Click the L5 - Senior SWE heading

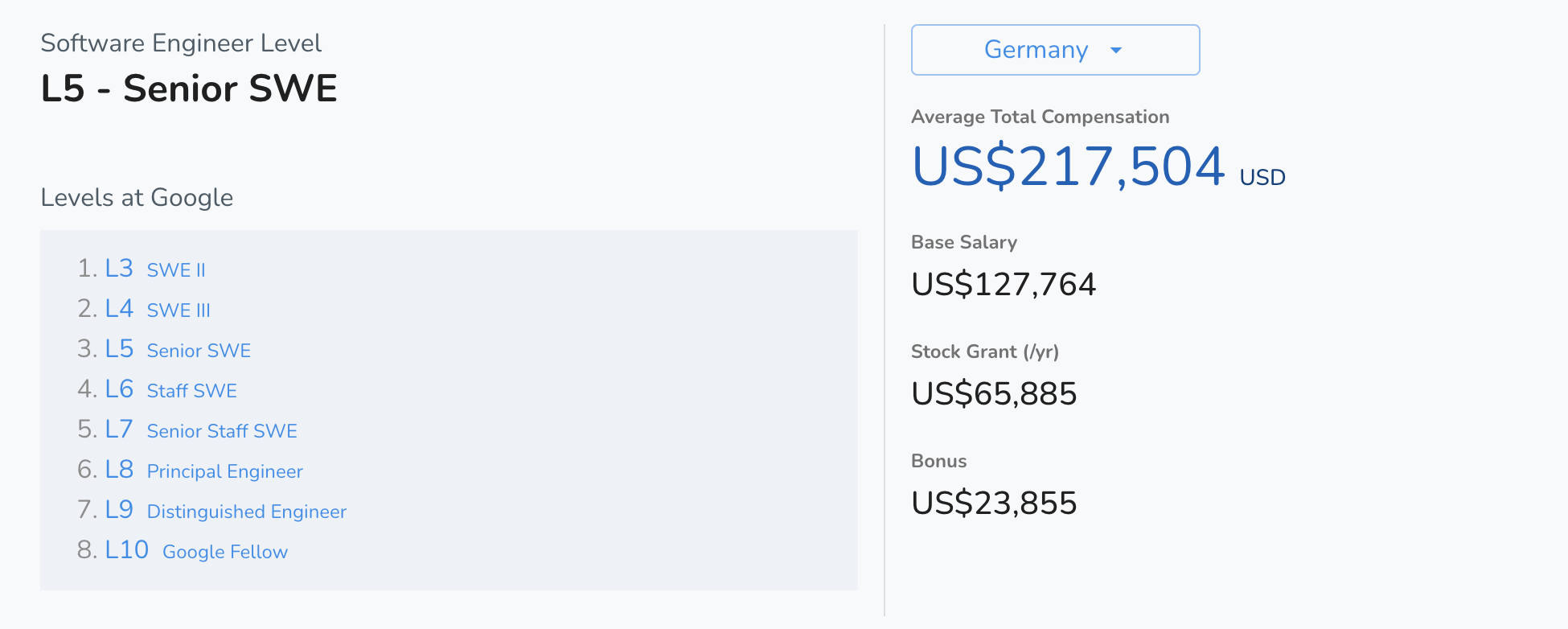189,88
